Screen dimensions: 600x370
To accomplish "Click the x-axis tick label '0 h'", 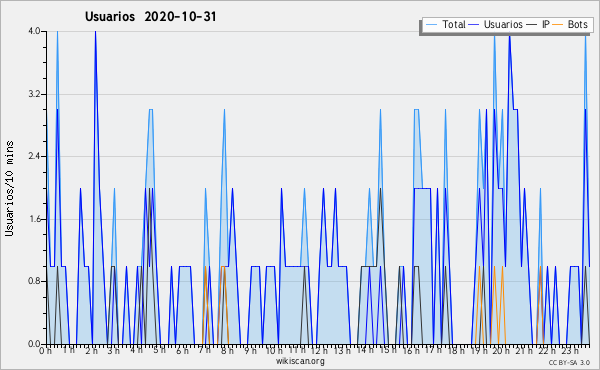I will [46, 350].
